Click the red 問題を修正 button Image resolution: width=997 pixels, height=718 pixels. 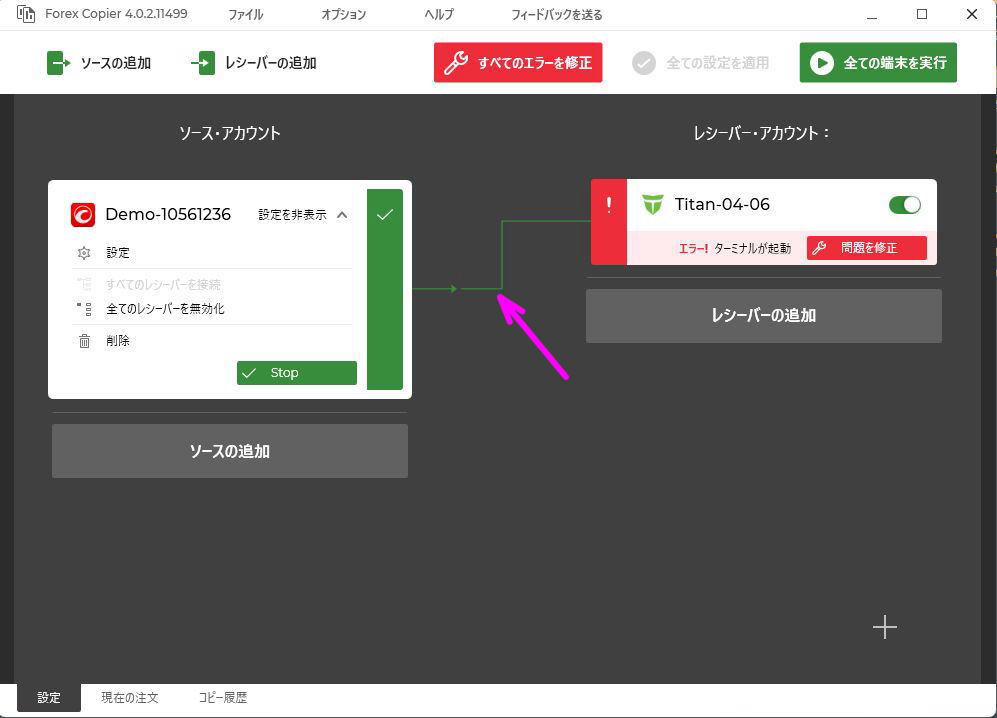[867, 248]
